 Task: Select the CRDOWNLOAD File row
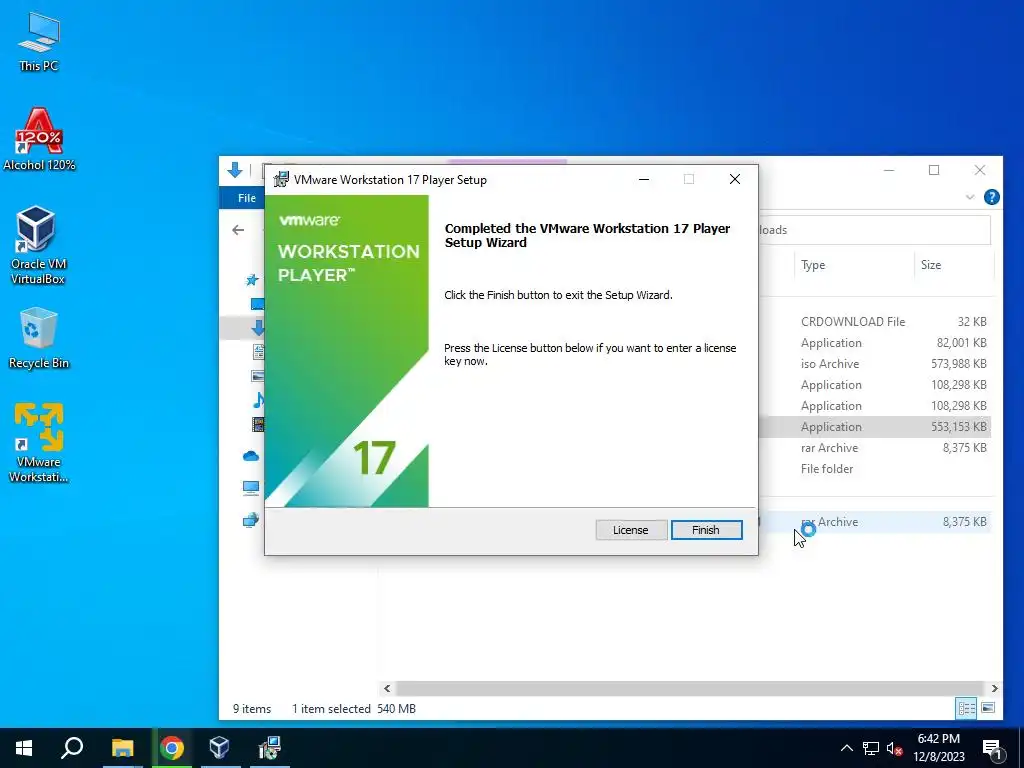[875, 321]
